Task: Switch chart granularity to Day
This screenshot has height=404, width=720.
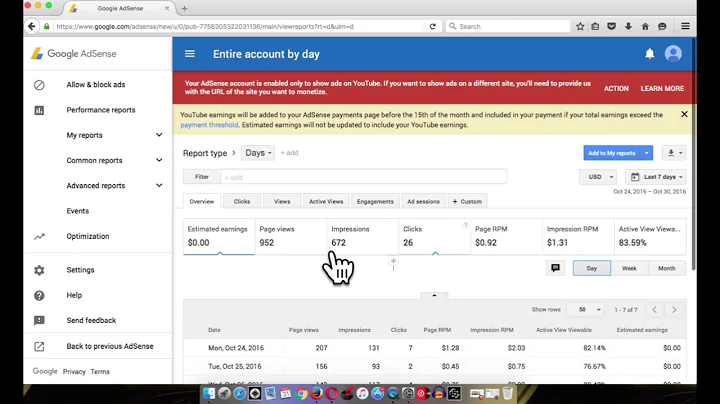Action: click(x=592, y=268)
